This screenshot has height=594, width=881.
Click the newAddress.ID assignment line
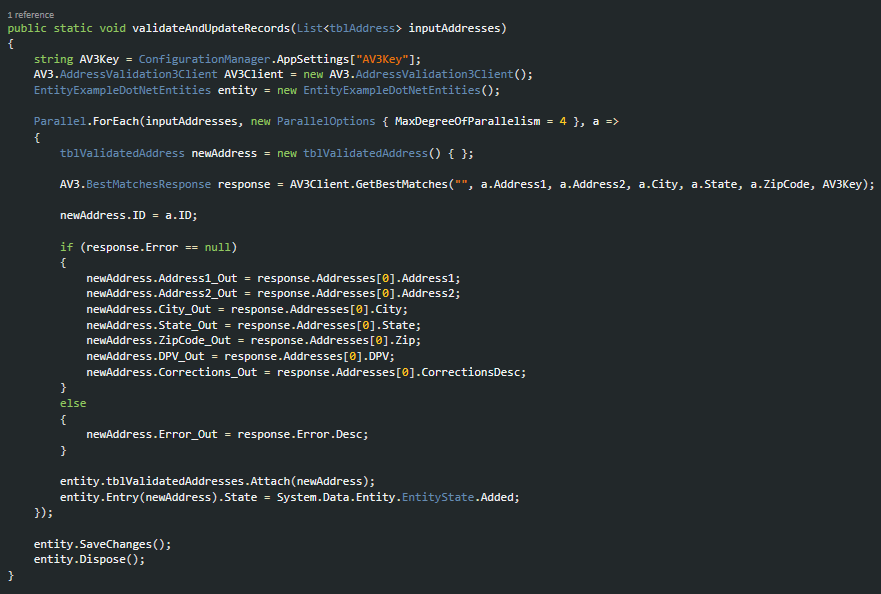click(x=129, y=215)
